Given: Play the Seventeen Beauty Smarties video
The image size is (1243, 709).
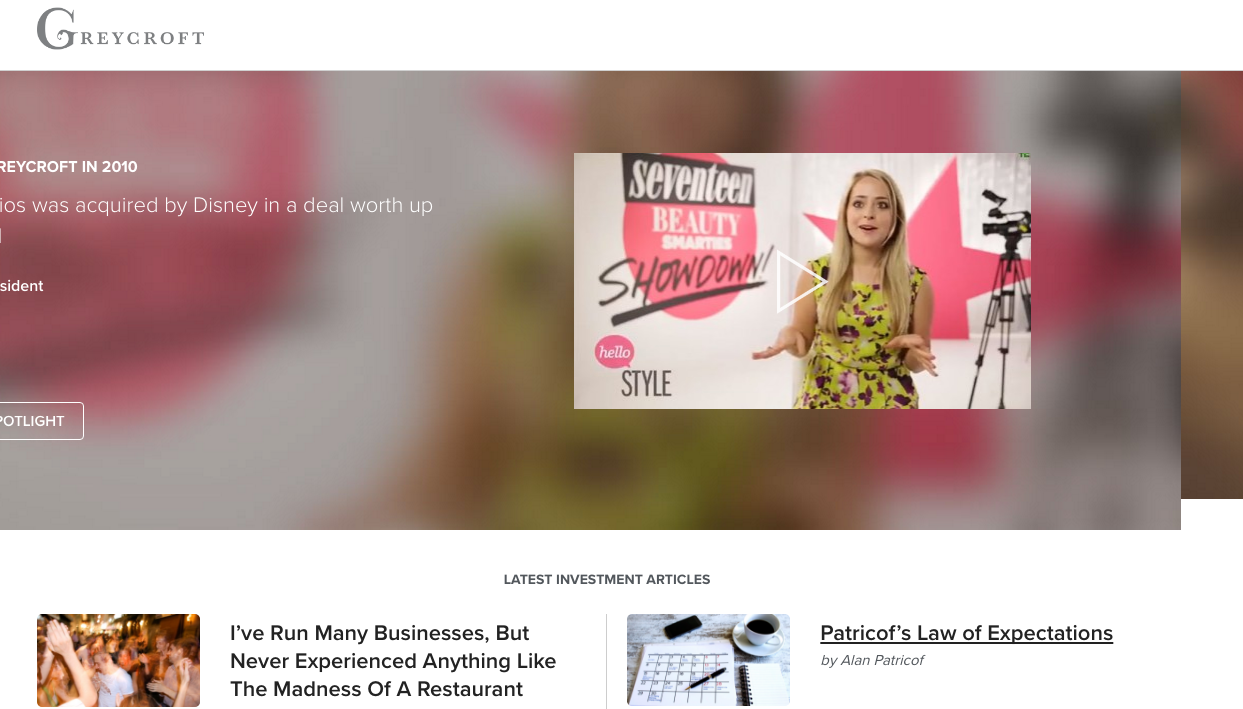Looking at the screenshot, I should (x=802, y=281).
